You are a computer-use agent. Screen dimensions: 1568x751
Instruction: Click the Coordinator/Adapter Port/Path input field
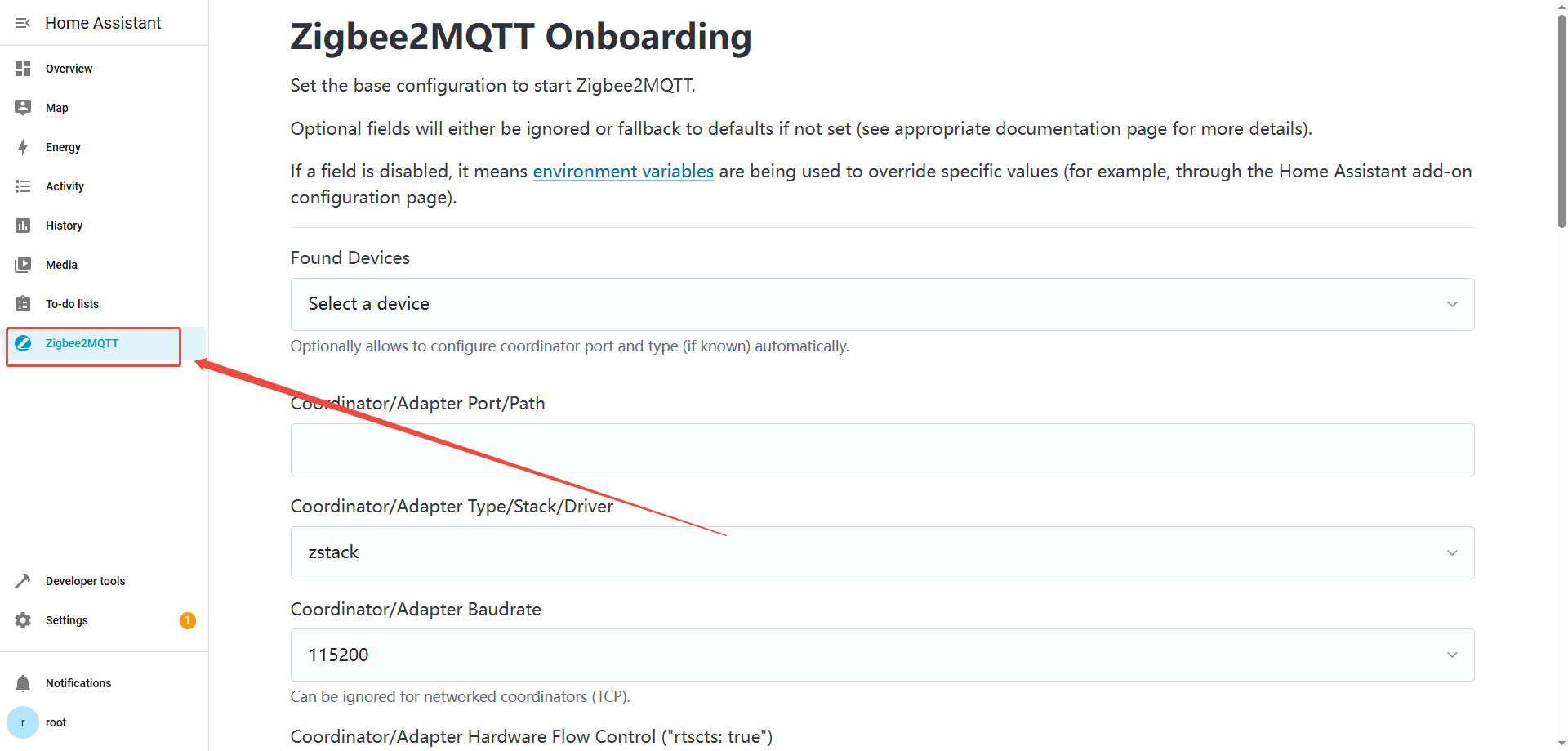pos(882,449)
